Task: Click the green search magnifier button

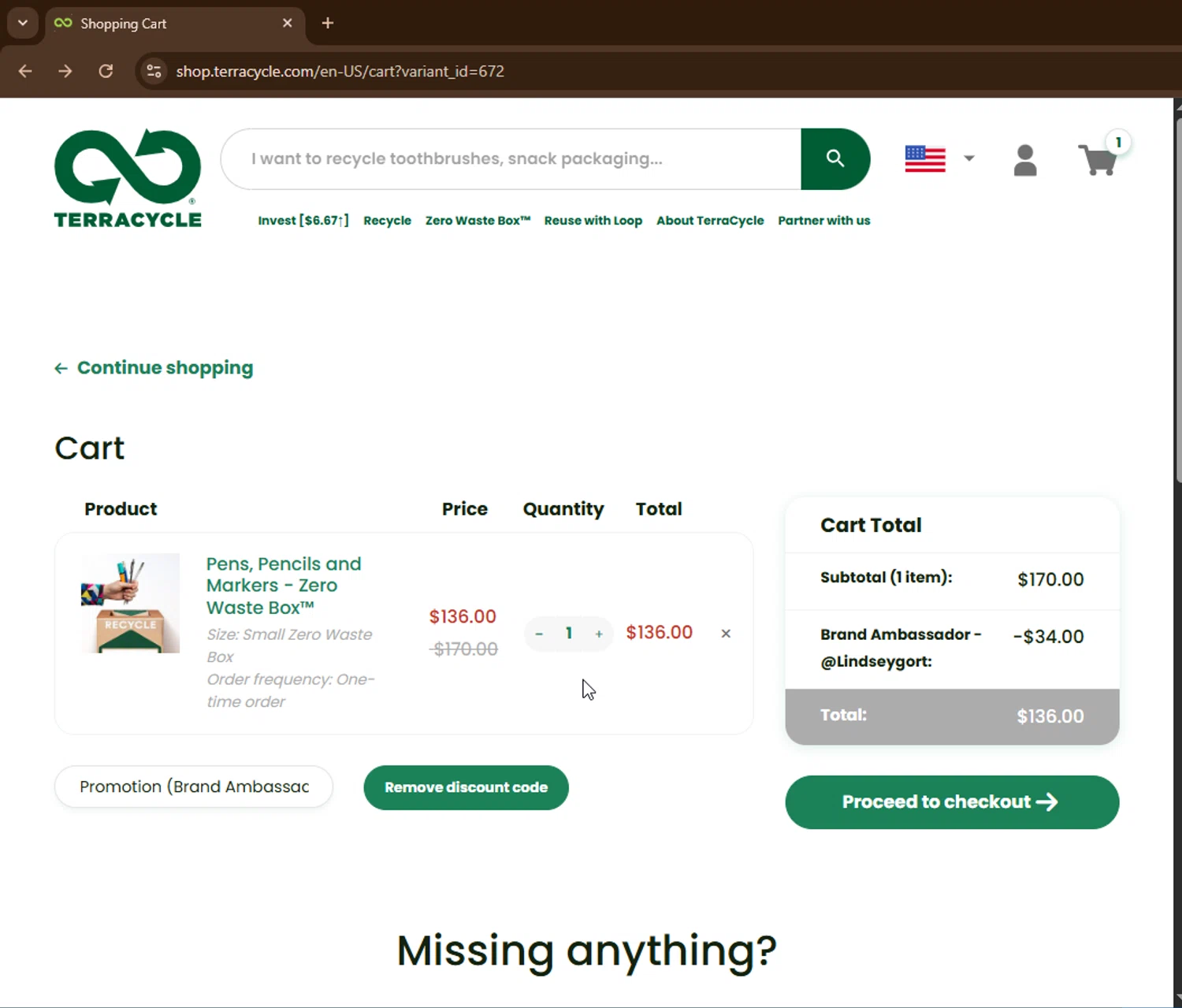Action: click(835, 159)
